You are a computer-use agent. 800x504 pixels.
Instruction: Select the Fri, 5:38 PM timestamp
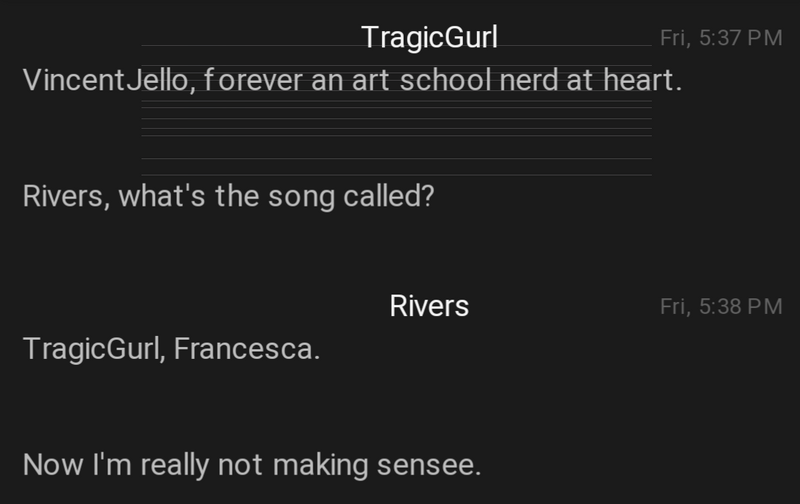[720, 306]
